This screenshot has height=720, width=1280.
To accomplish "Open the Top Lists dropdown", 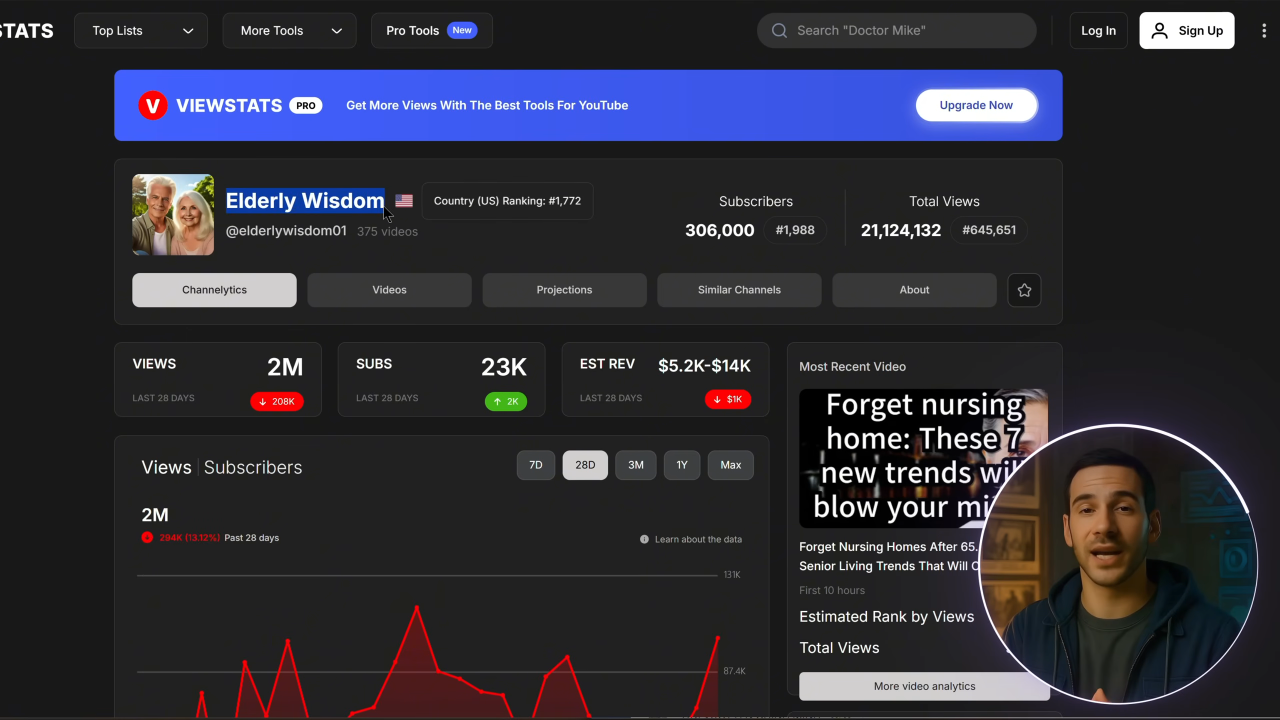I will pos(141,31).
